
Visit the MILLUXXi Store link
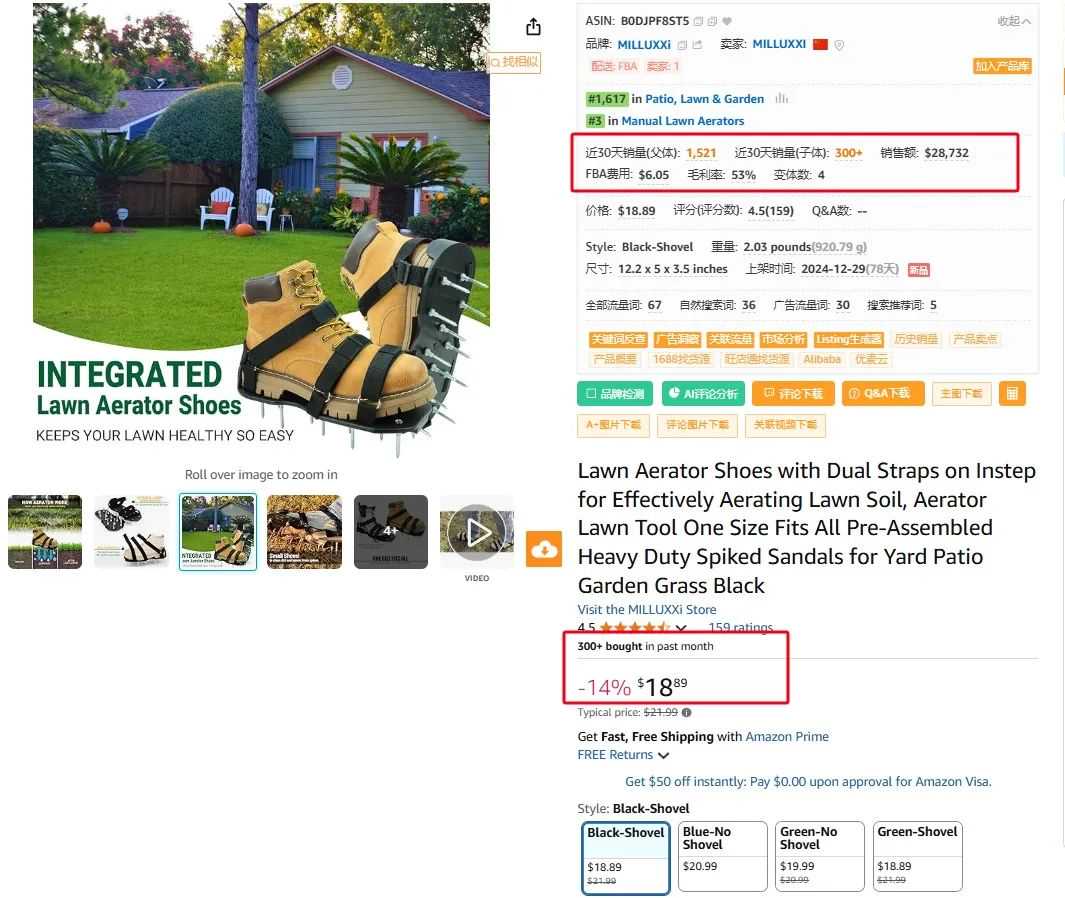pos(647,609)
